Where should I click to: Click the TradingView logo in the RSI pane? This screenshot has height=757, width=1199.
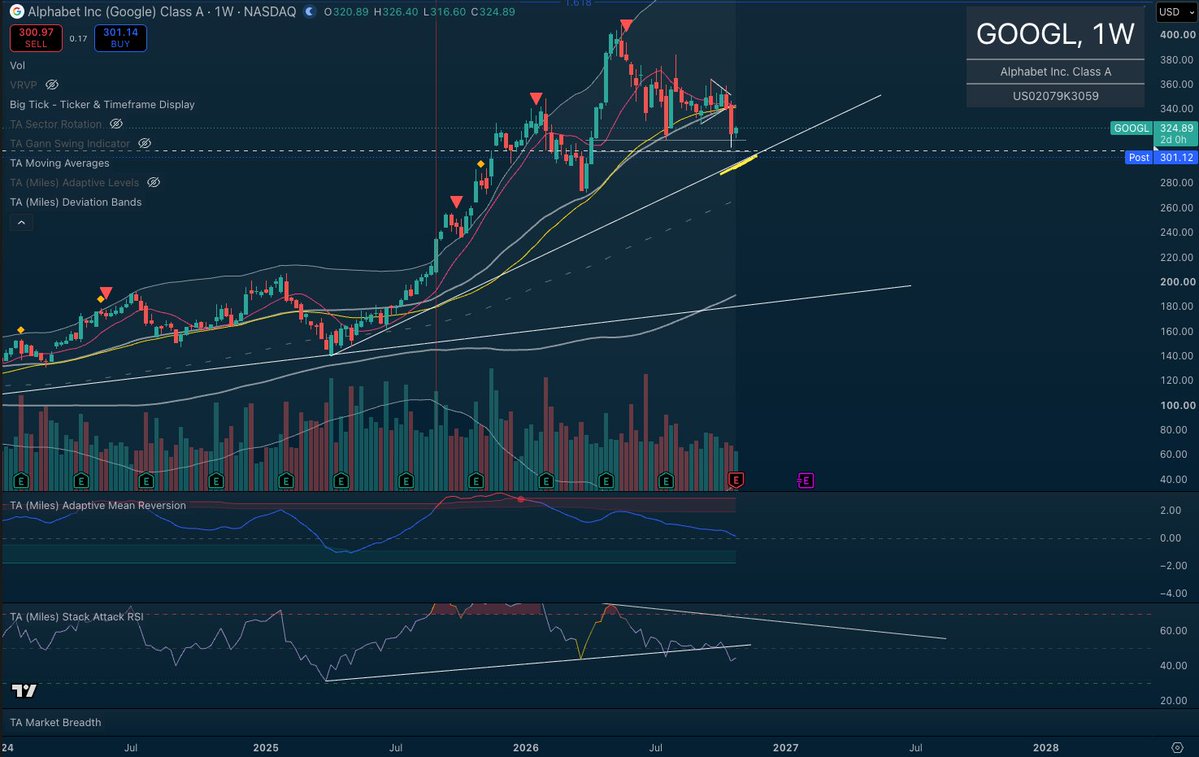(x=24, y=690)
